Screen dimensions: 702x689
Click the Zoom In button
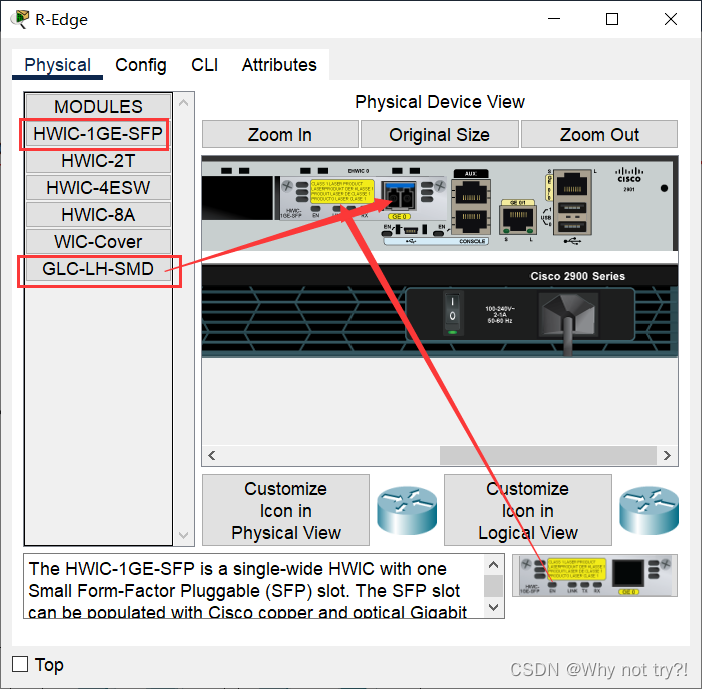(x=280, y=134)
